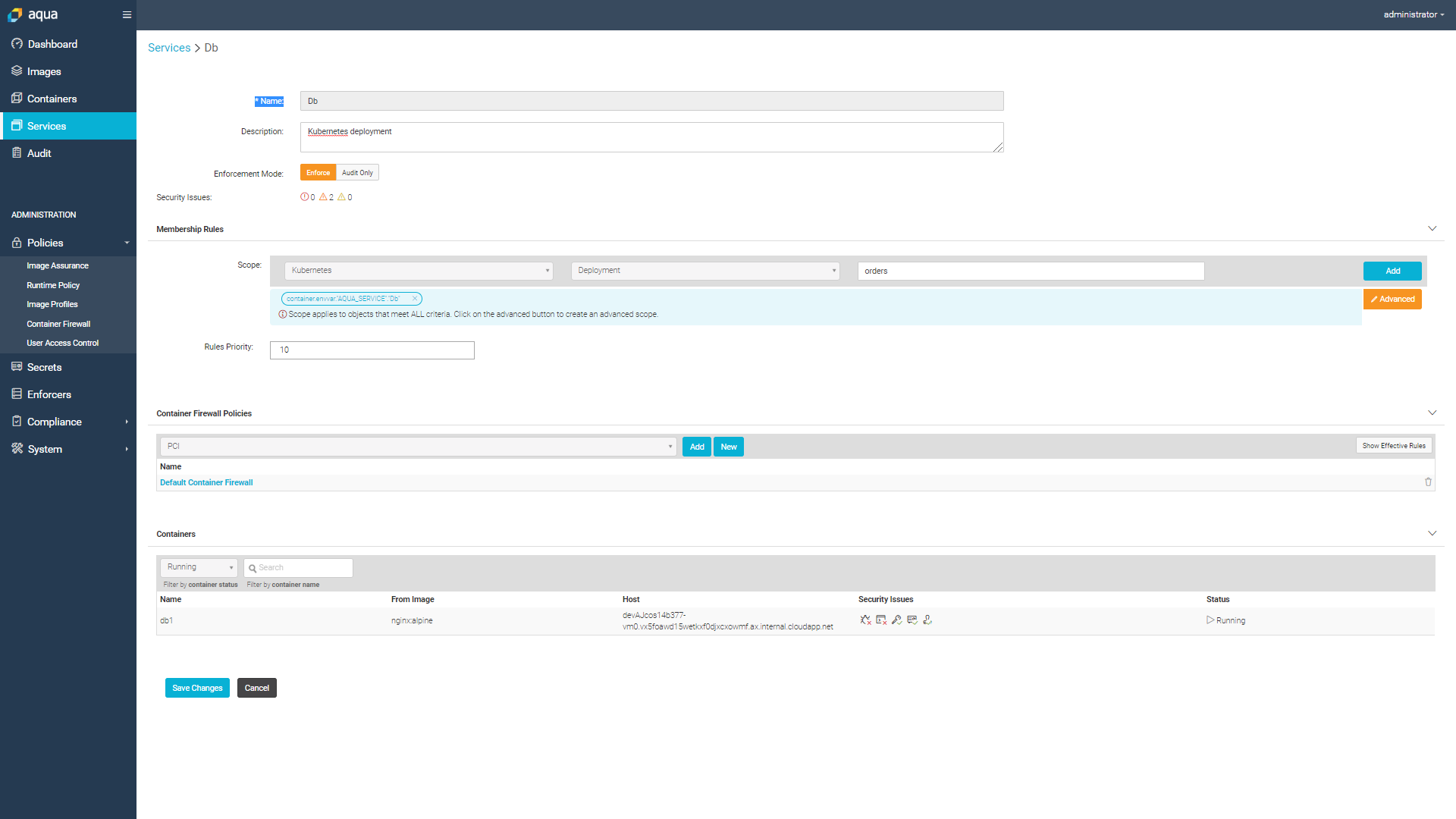
Task: Click the aqua logo
Action: [33, 14]
